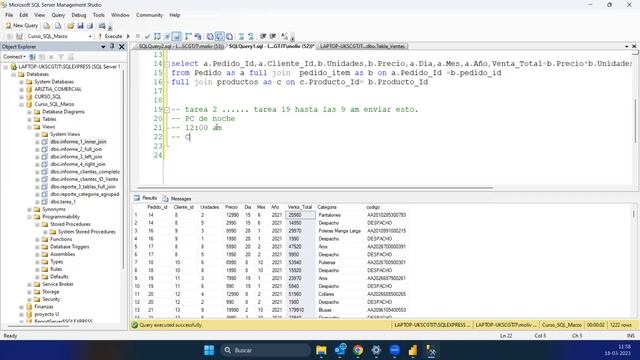
Task: Click the Venta_Total column header
Action: pyautogui.click(x=300, y=207)
